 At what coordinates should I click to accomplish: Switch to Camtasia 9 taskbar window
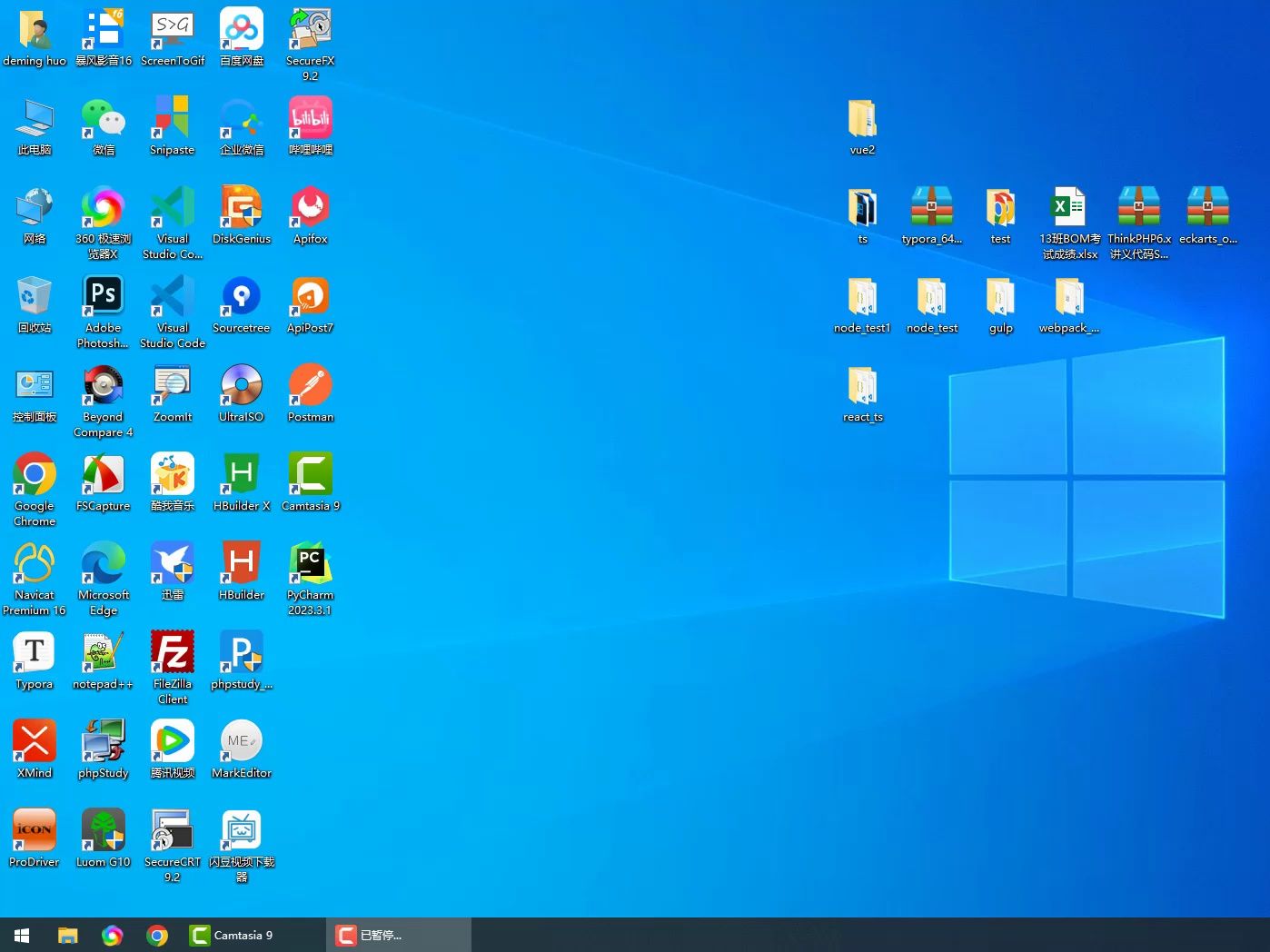[252, 935]
